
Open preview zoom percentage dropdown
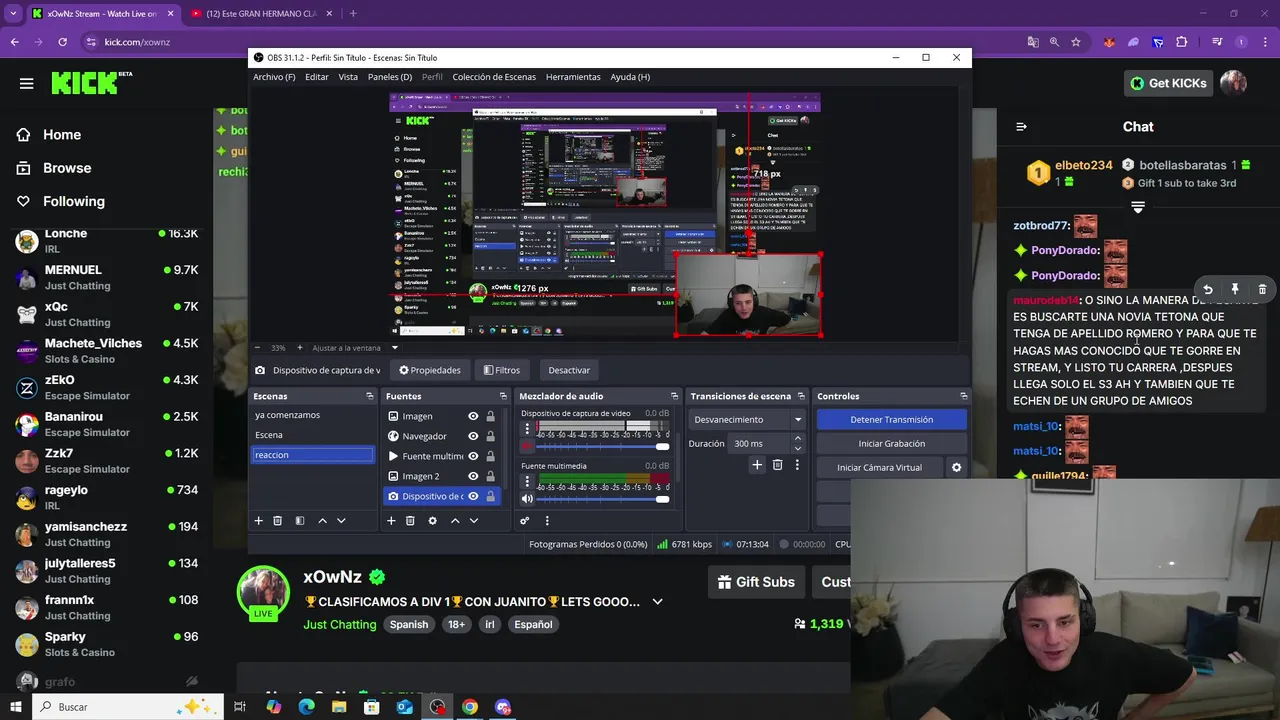click(279, 348)
